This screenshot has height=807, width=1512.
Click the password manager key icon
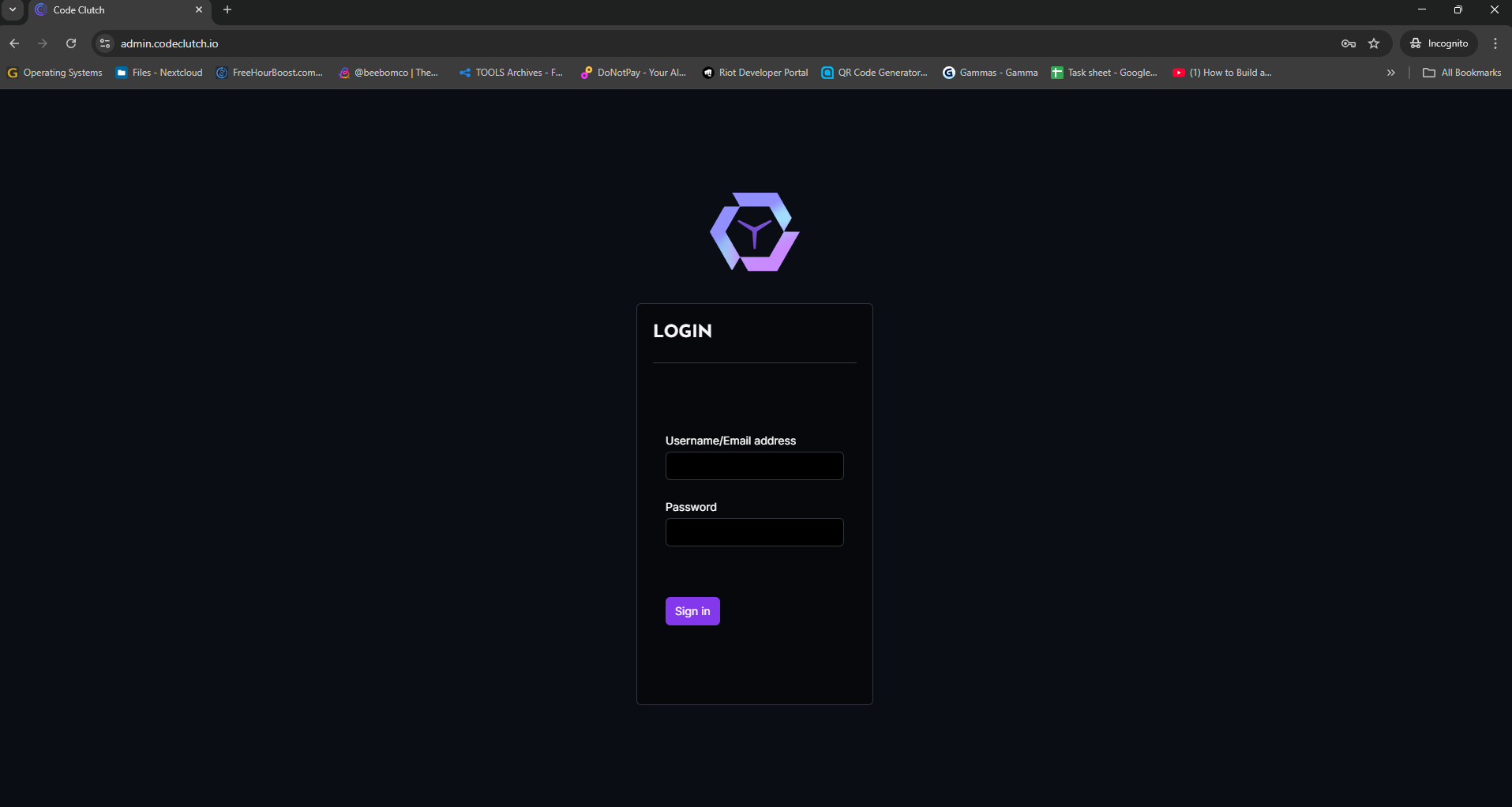tap(1348, 43)
